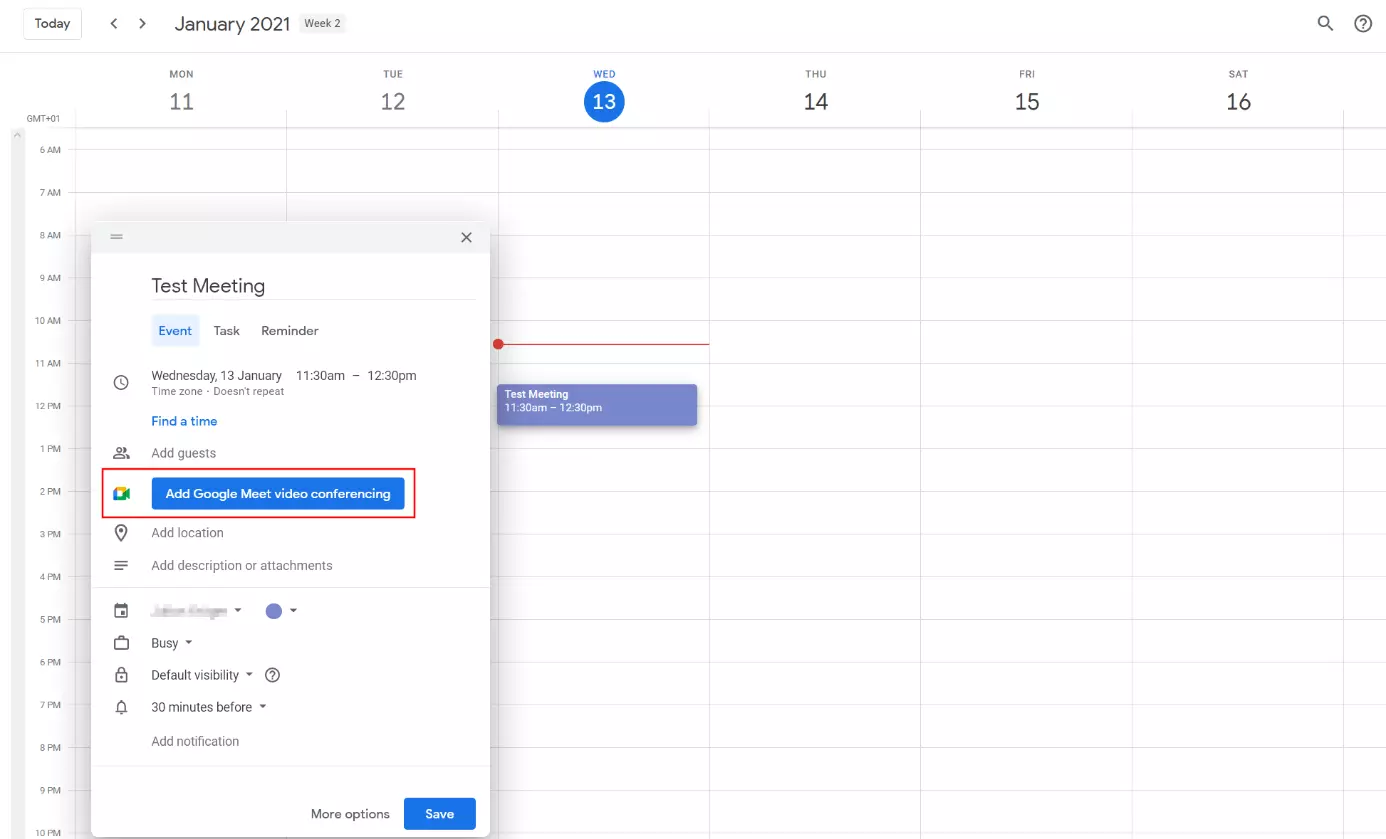This screenshot has width=1386, height=839.
Task: Go to next week arrow
Action: tap(143, 24)
